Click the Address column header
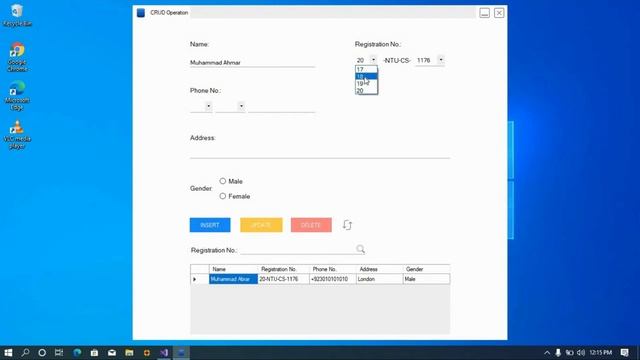 click(379, 269)
